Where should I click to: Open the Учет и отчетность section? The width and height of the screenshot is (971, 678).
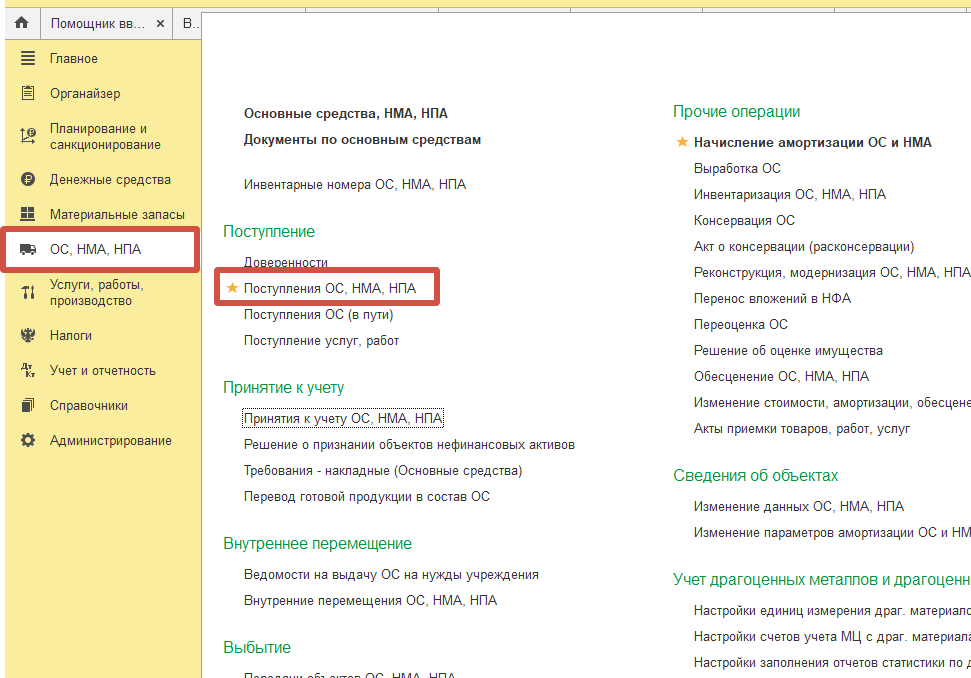(x=103, y=370)
